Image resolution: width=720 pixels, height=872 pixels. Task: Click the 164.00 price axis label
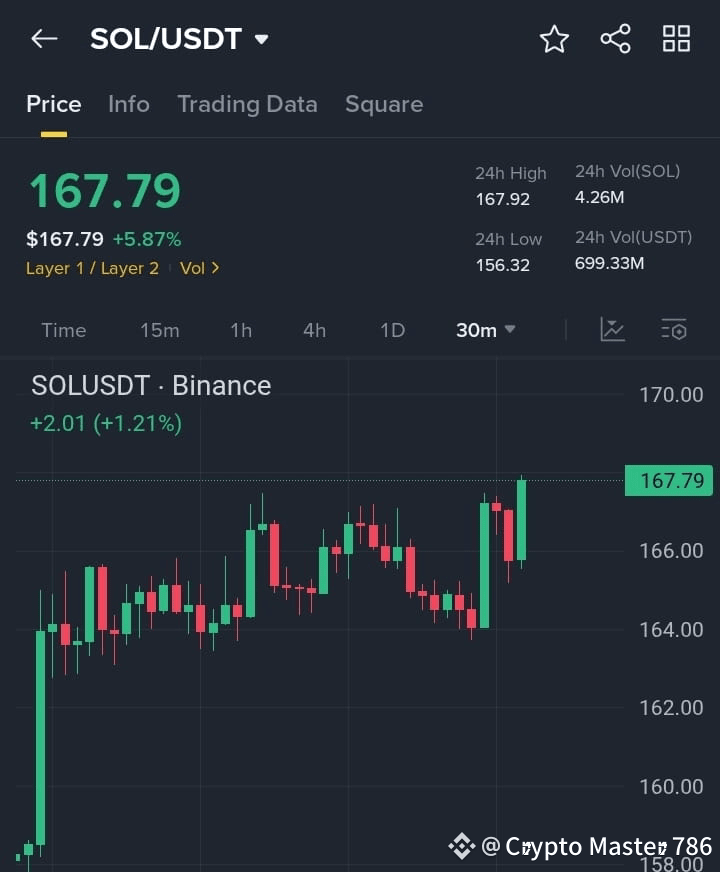click(671, 630)
